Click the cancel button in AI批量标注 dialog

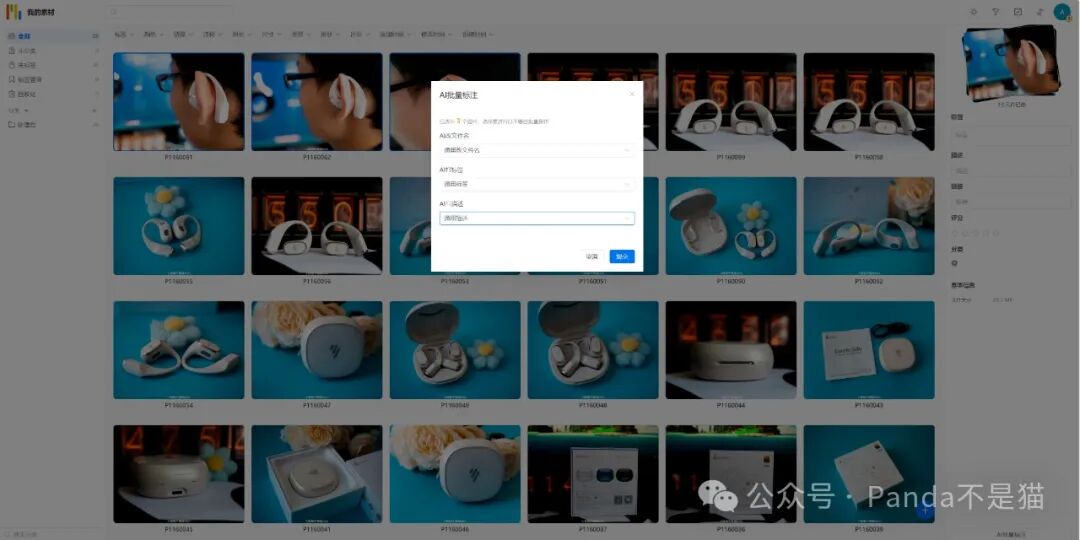(592, 256)
